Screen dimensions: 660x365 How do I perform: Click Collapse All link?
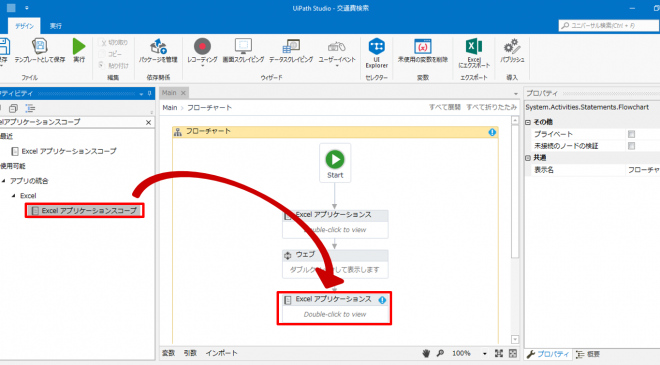491,107
